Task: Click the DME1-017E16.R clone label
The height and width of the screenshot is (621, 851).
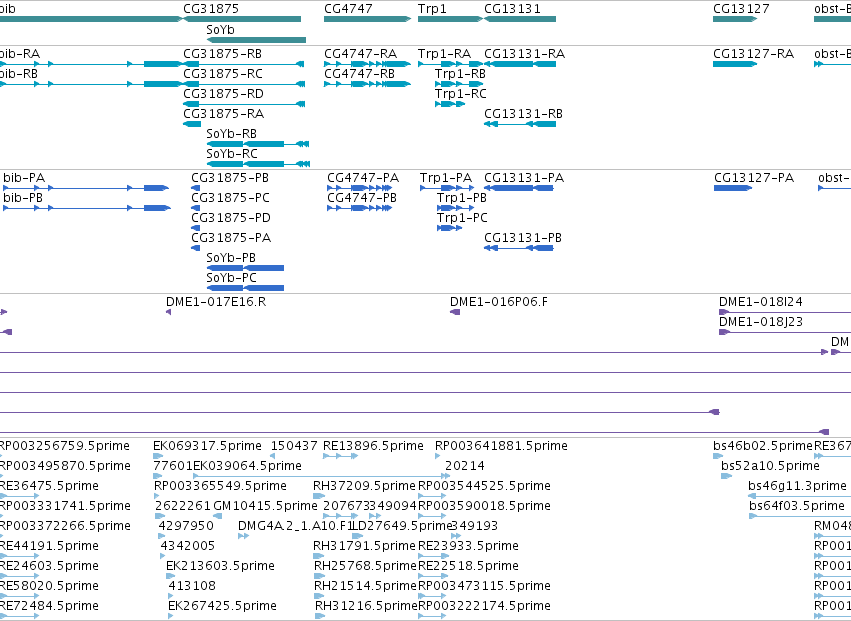Action: [x=216, y=302]
